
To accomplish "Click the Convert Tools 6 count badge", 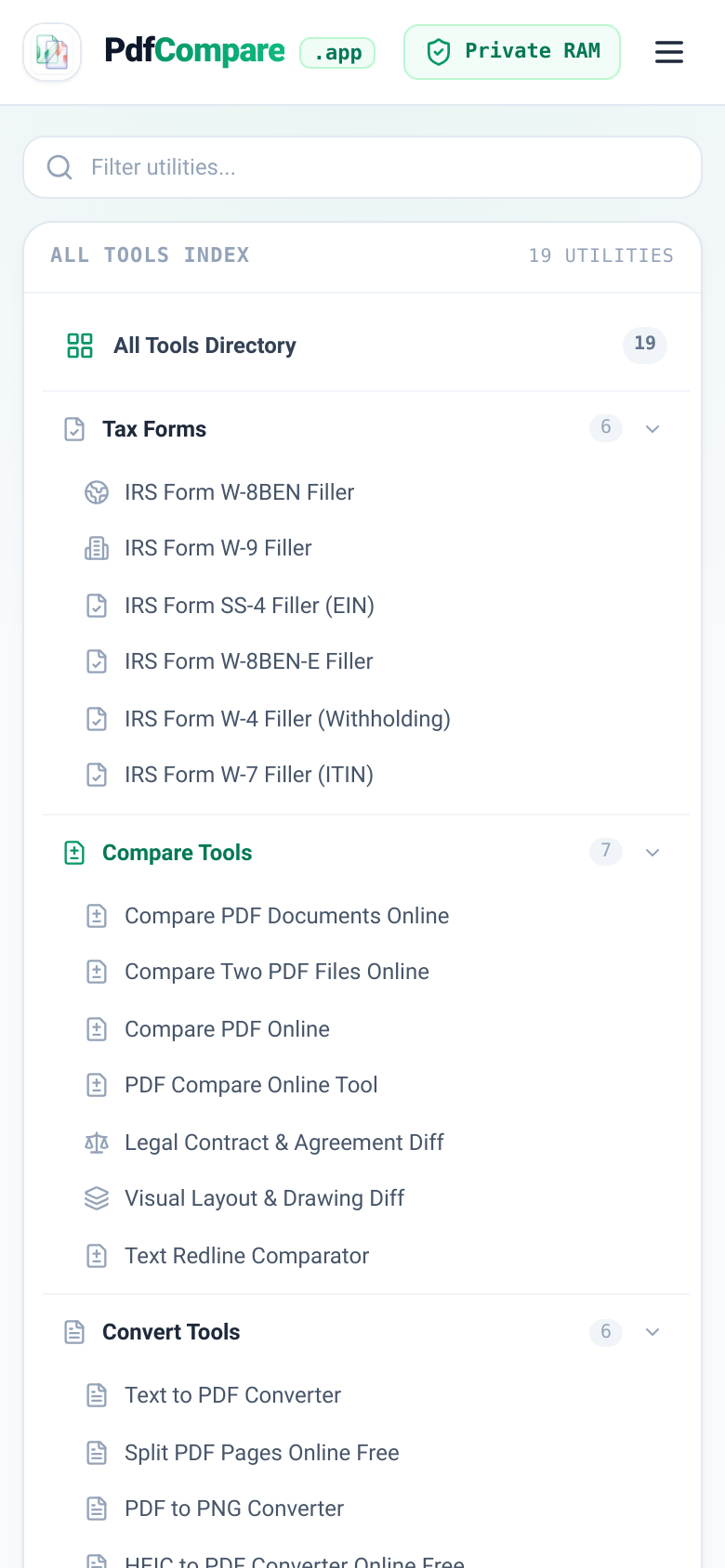I will 606,1332.
